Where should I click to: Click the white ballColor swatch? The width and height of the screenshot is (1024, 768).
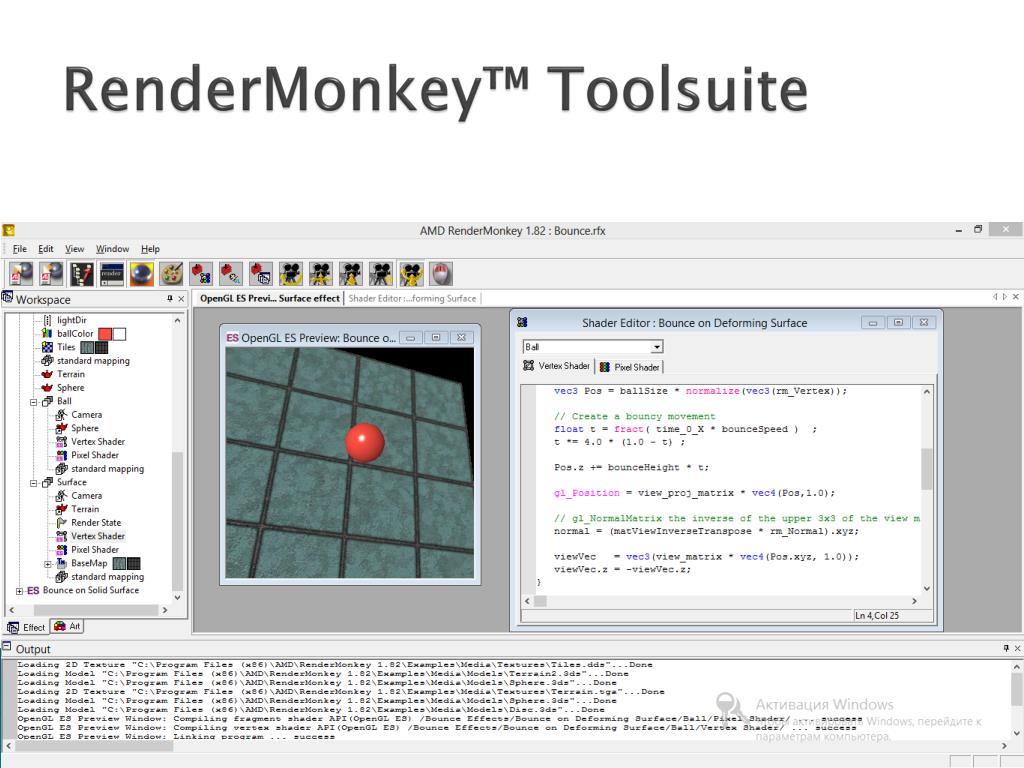click(x=119, y=334)
